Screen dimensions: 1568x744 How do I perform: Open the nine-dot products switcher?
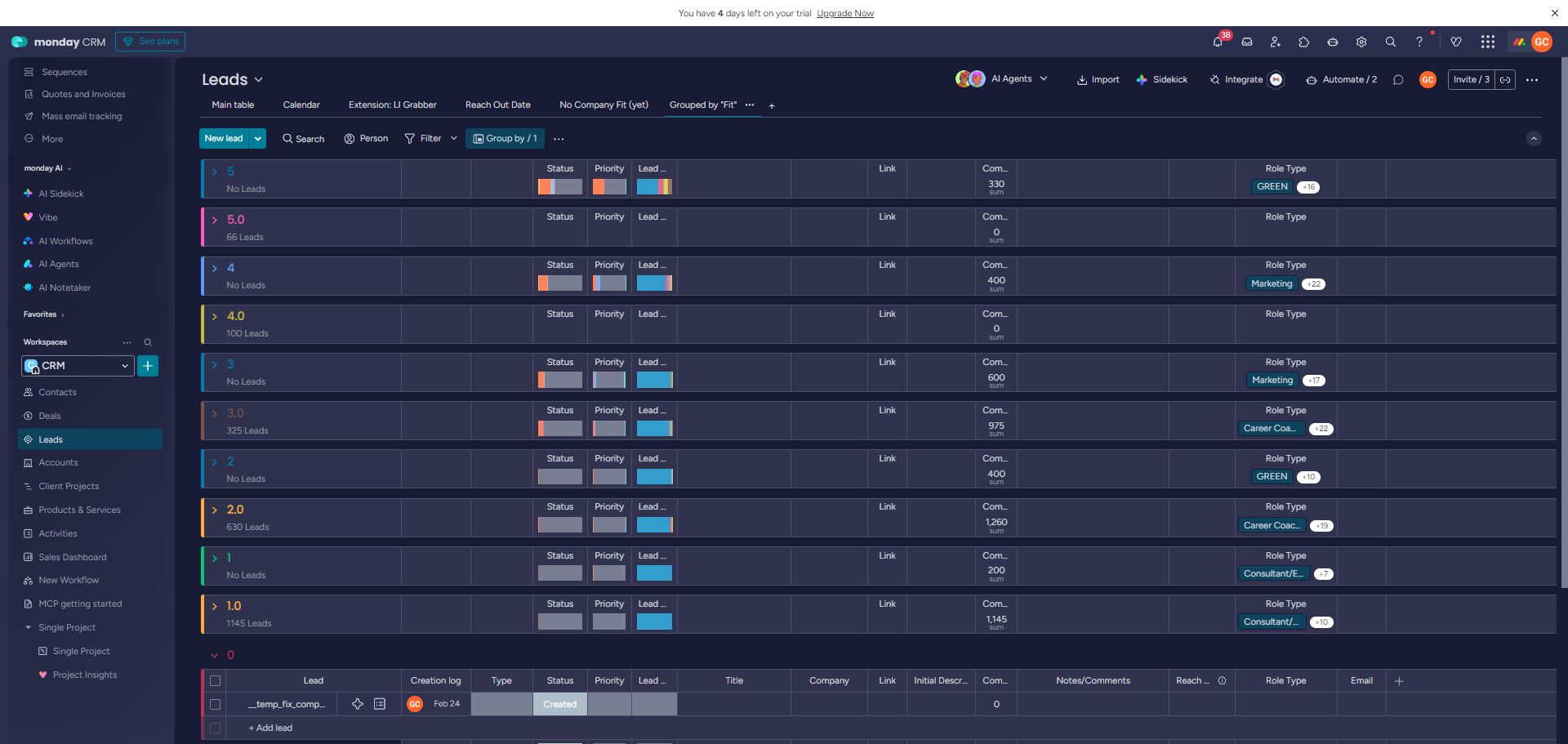point(1488,42)
